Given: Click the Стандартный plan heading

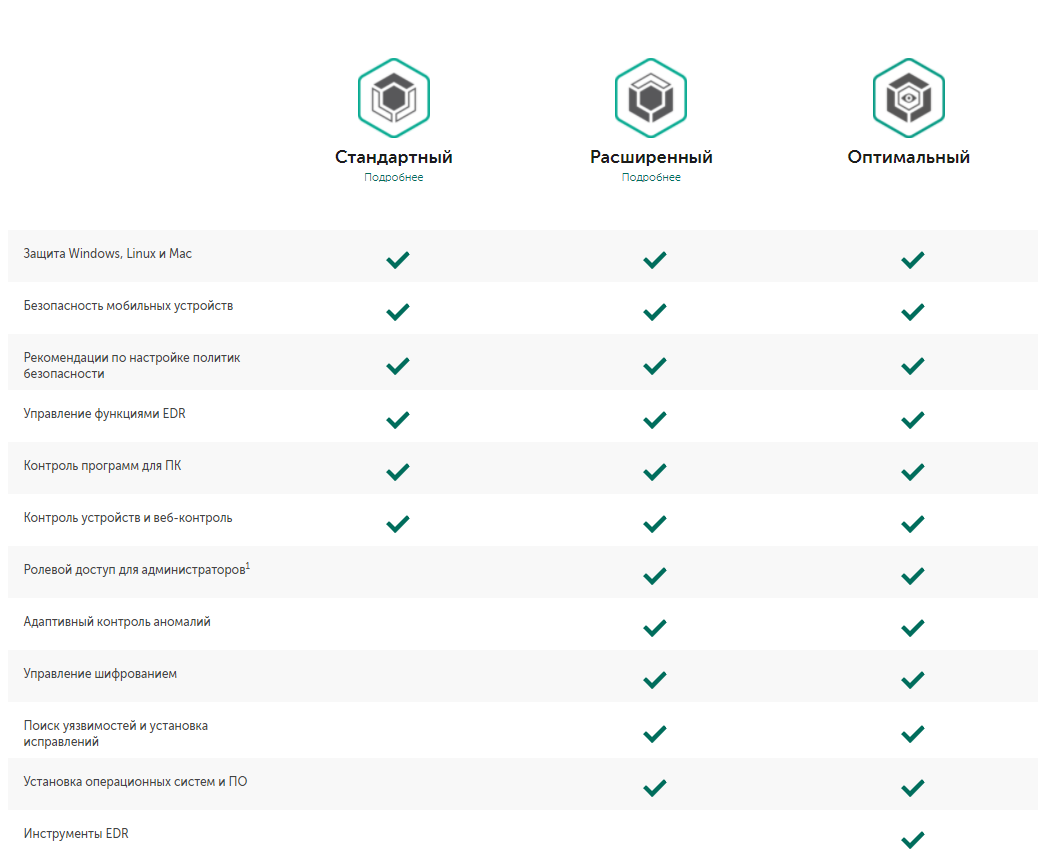Looking at the screenshot, I should (394, 157).
